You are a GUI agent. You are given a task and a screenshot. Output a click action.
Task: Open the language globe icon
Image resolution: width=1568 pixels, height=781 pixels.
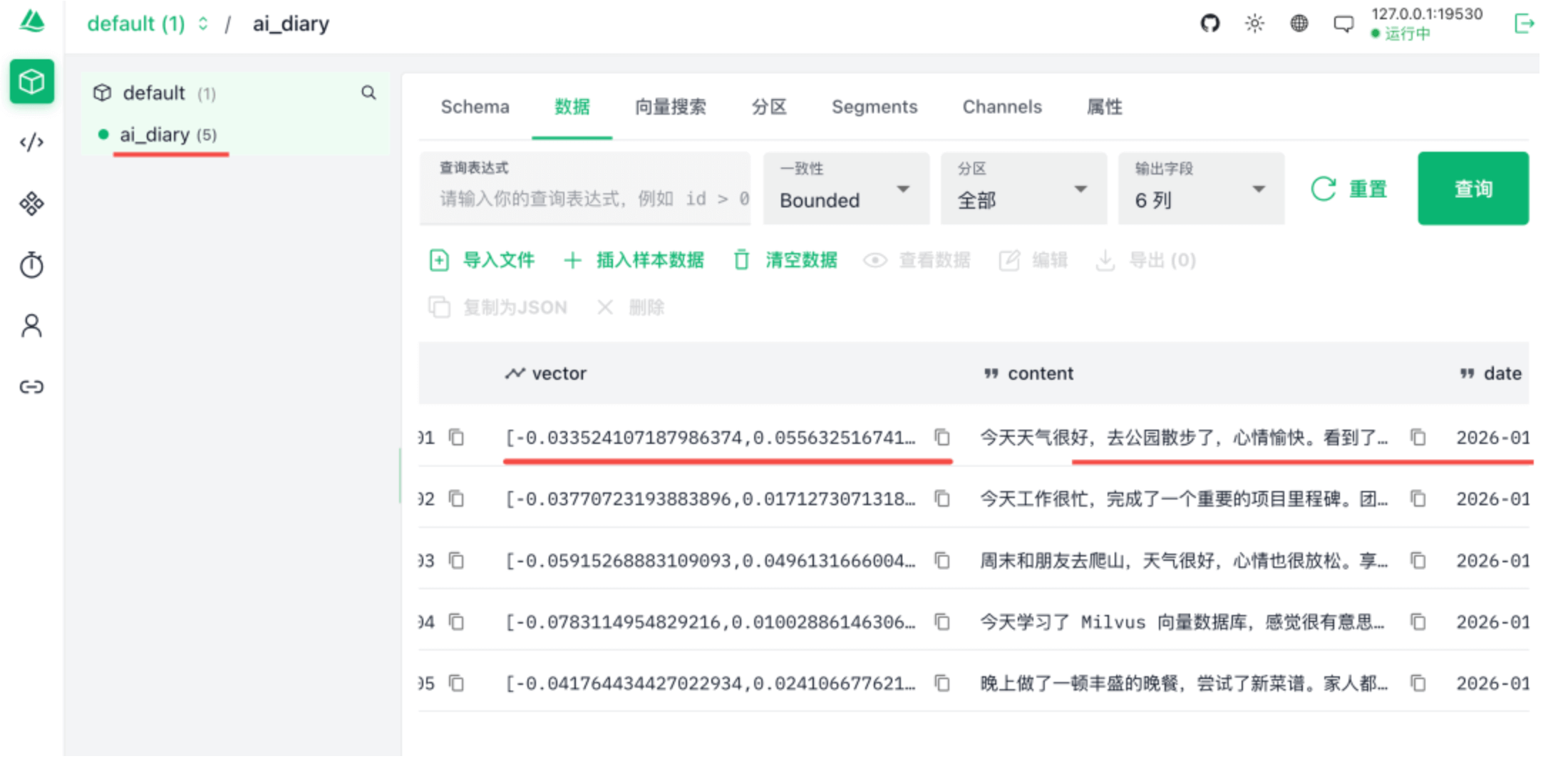[1299, 24]
